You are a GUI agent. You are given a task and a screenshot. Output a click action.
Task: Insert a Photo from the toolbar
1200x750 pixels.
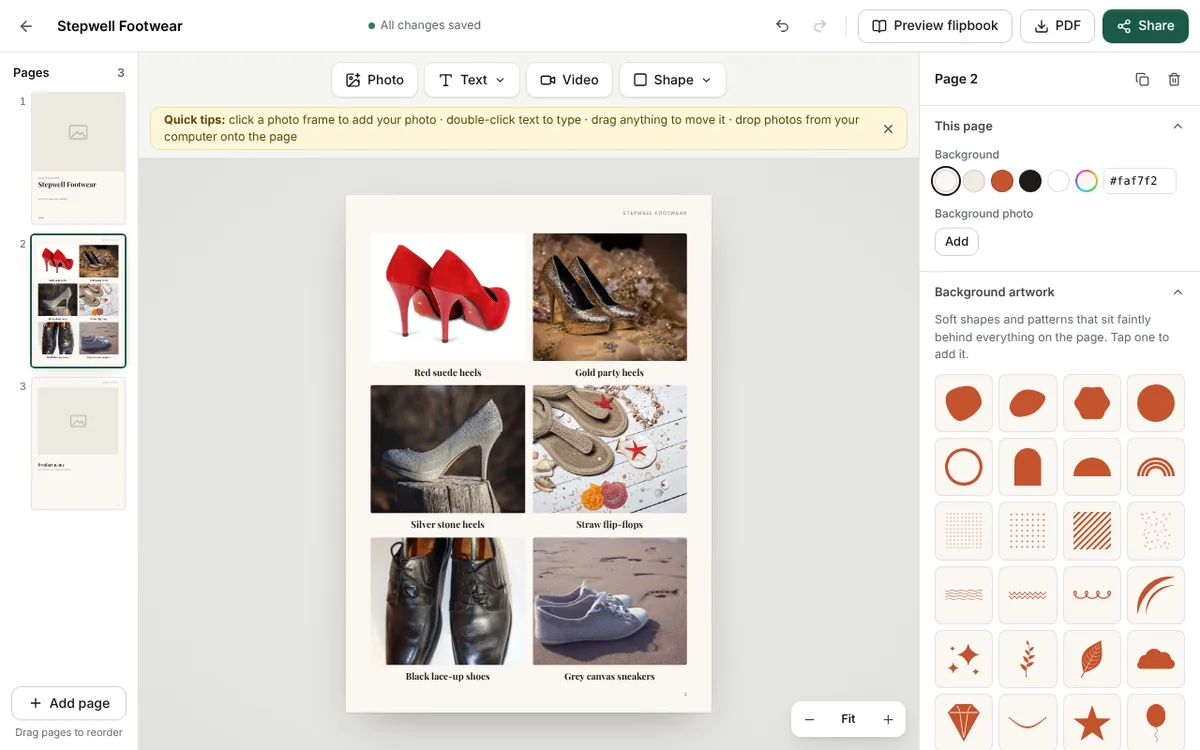pyautogui.click(x=374, y=80)
